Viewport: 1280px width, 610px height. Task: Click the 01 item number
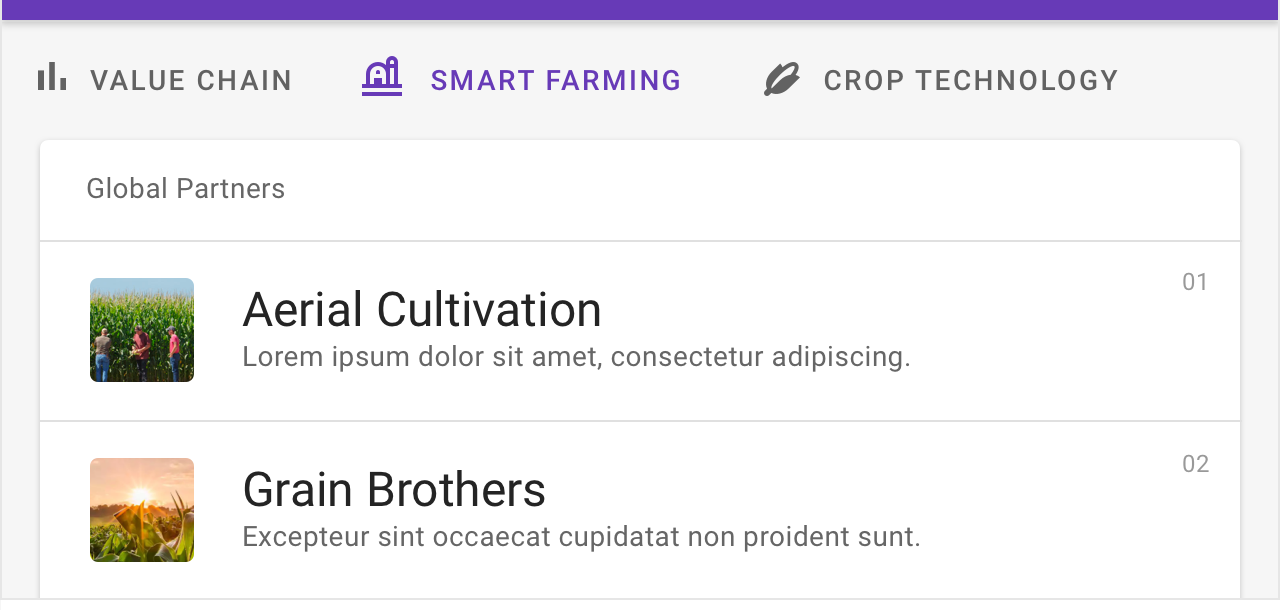point(1195,282)
